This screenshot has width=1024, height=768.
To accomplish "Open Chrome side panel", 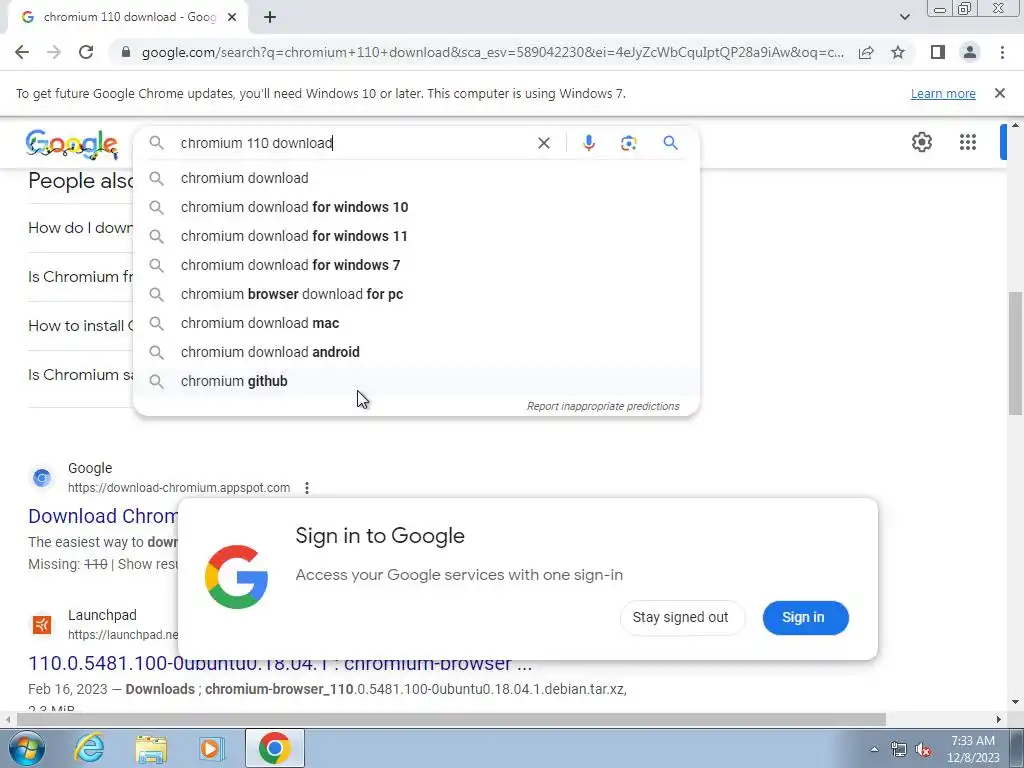I will pyautogui.click(x=937, y=52).
